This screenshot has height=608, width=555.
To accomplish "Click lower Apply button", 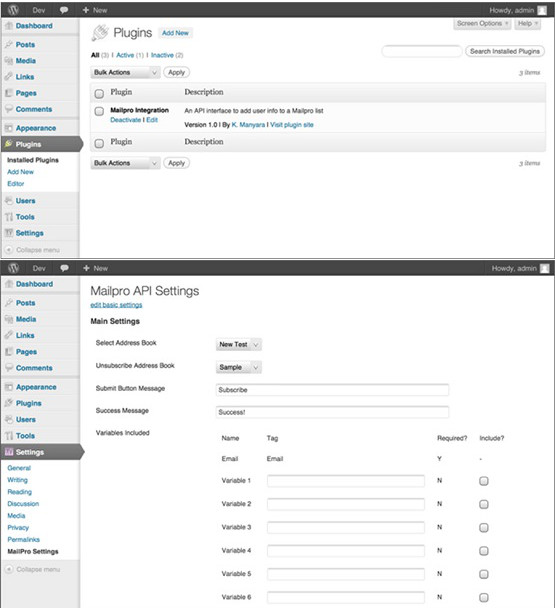I will tap(176, 163).
